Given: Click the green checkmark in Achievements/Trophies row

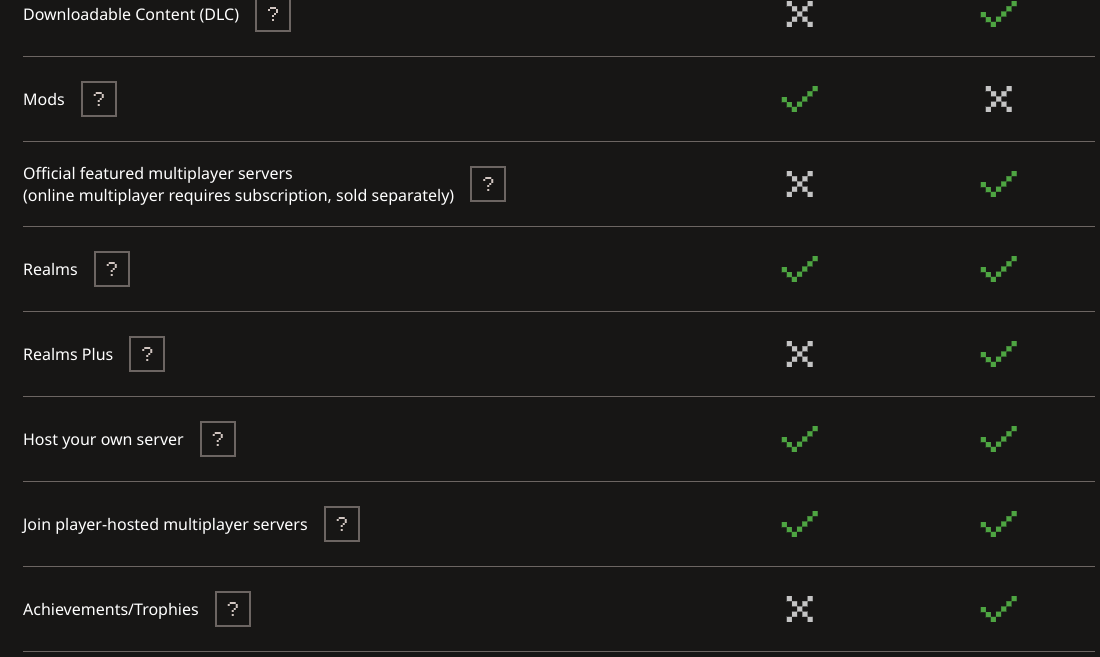Looking at the screenshot, I should click(998, 609).
